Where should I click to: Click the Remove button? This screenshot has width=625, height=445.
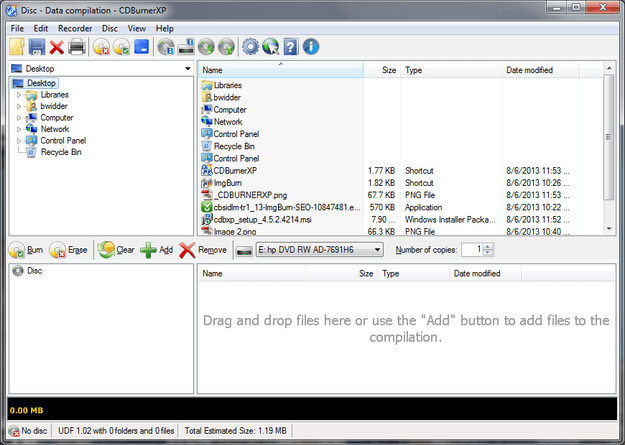tap(203, 250)
